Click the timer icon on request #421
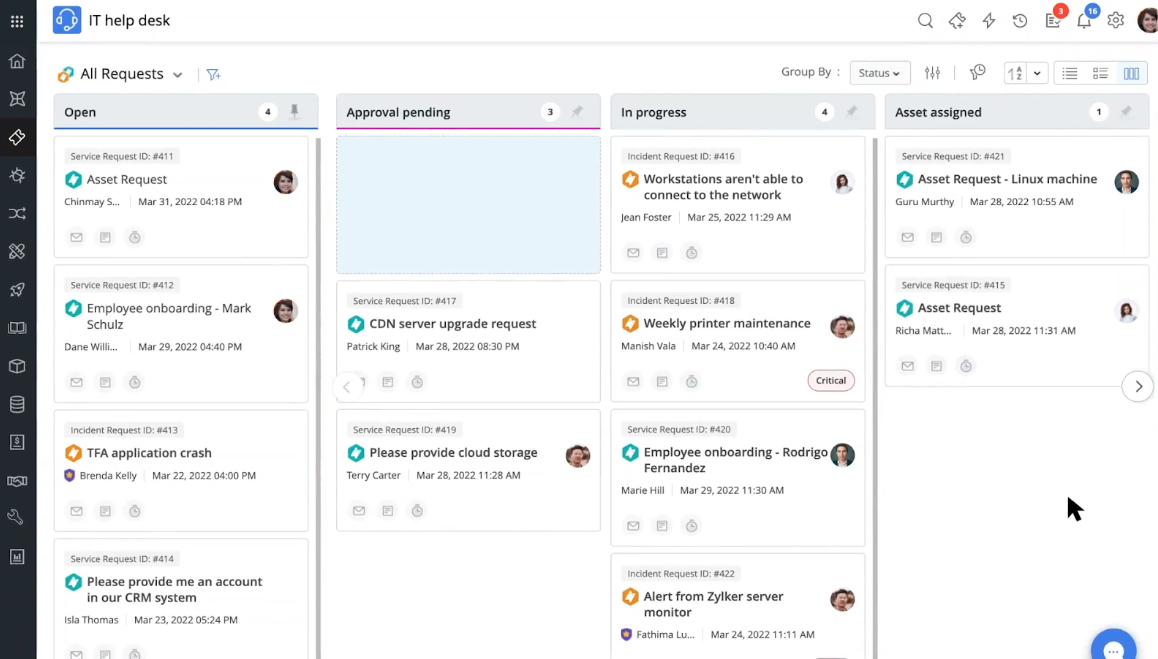 pyautogui.click(x=966, y=237)
